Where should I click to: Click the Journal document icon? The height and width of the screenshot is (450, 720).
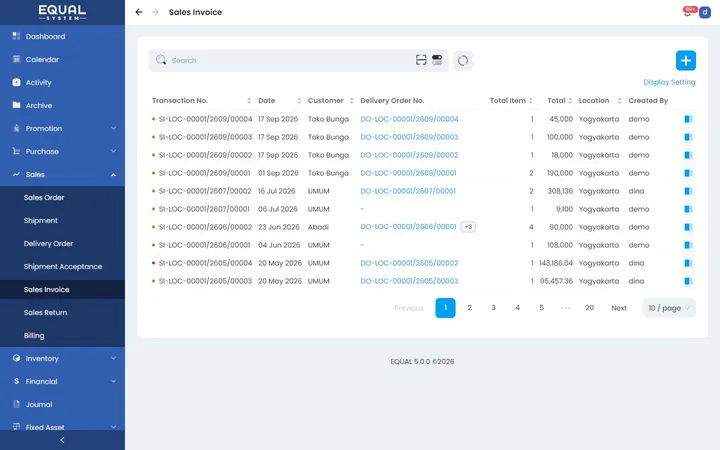(17, 404)
